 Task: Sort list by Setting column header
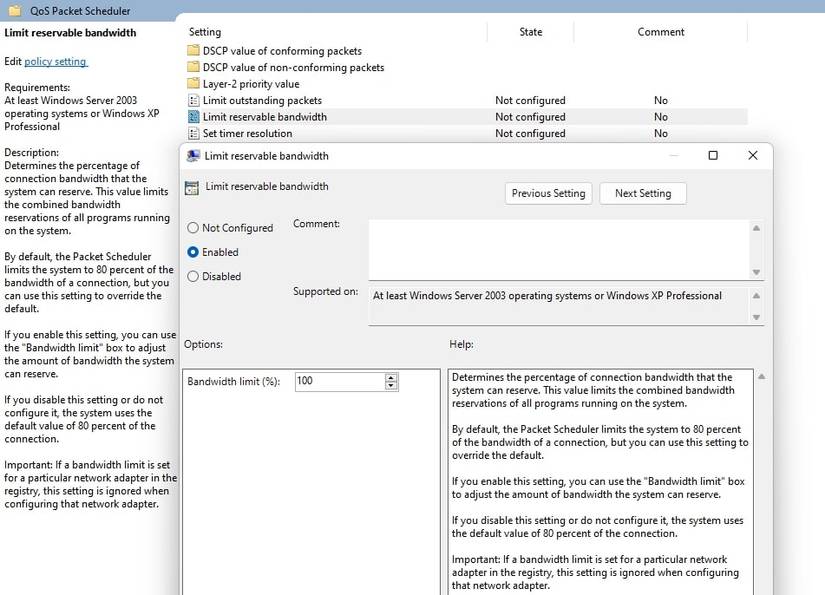(205, 32)
